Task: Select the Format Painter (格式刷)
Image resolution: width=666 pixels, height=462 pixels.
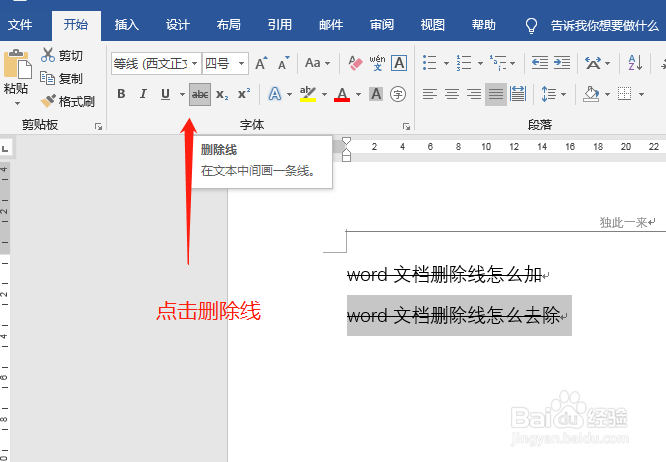Action: (x=68, y=101)
